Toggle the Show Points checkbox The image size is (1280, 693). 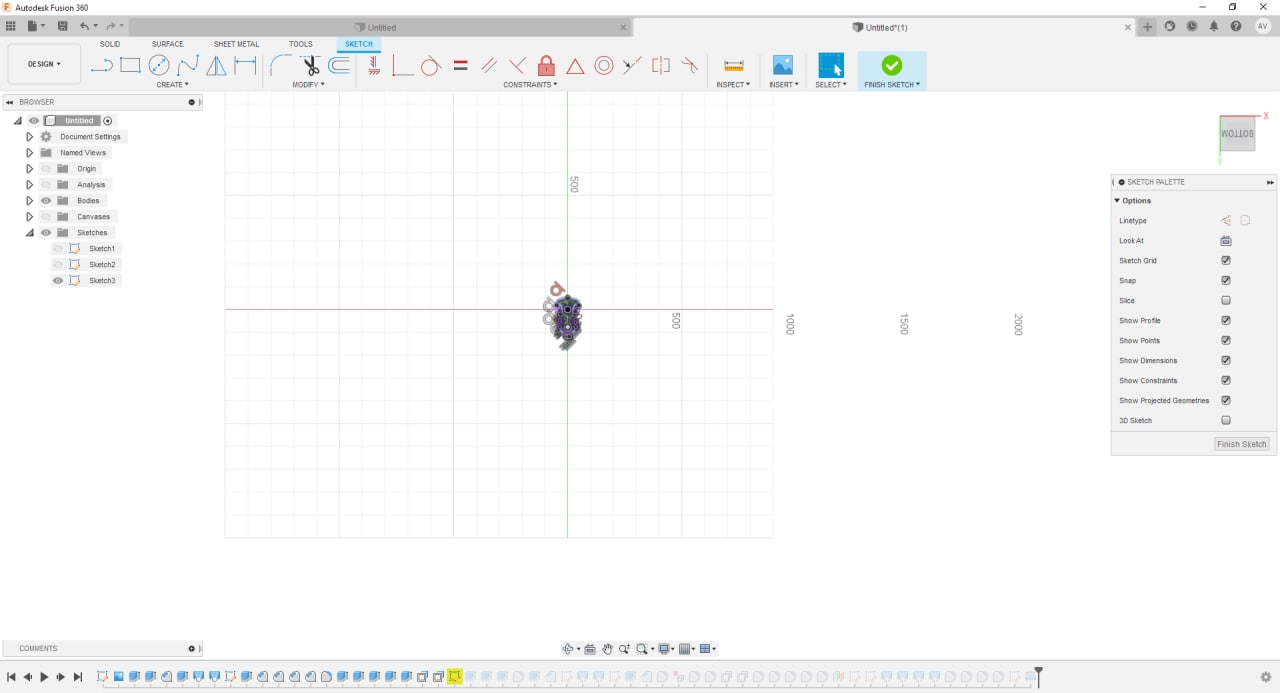click(1226, 340)
